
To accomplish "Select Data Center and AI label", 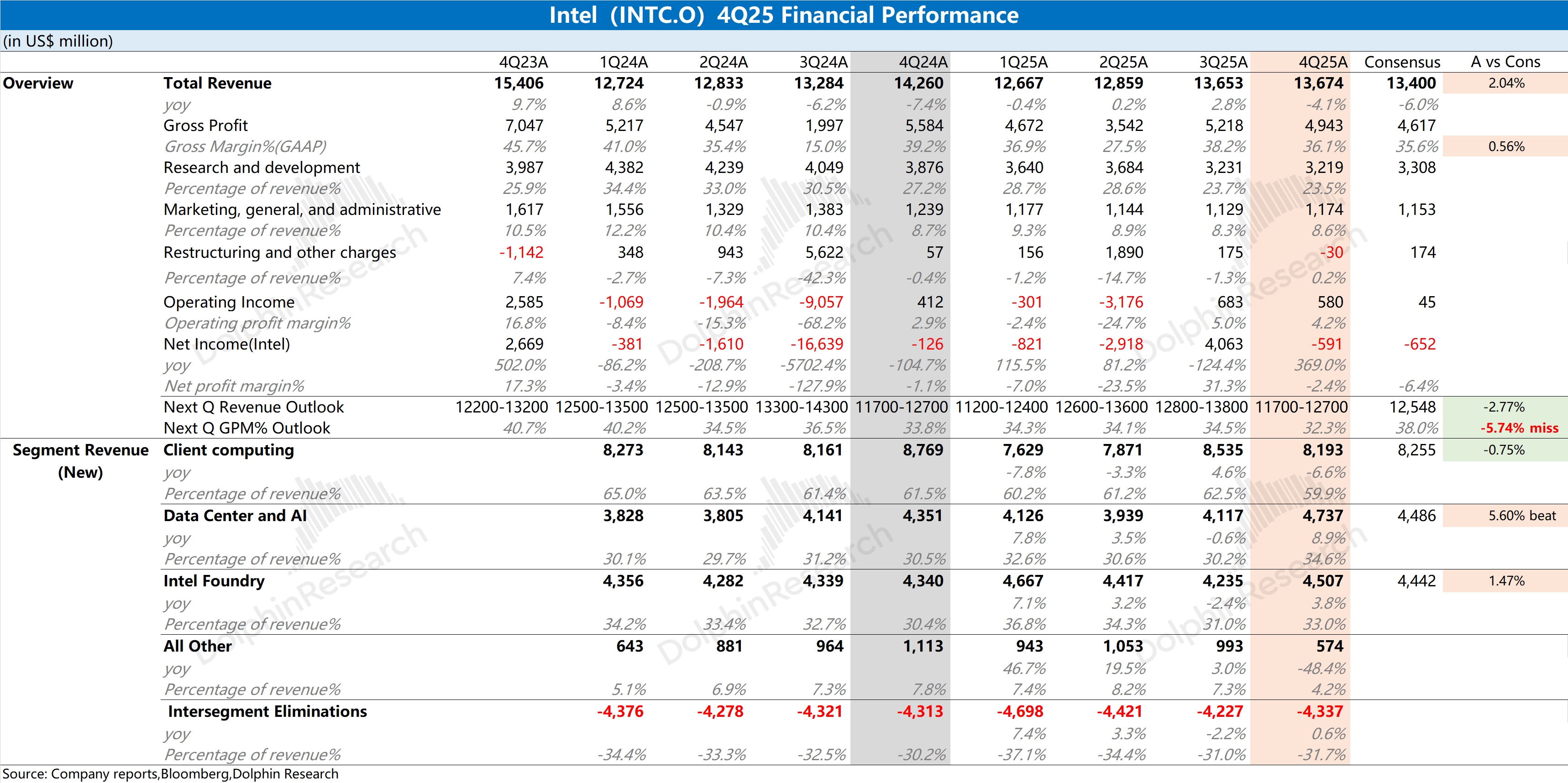I will click(x=235, y=516).
